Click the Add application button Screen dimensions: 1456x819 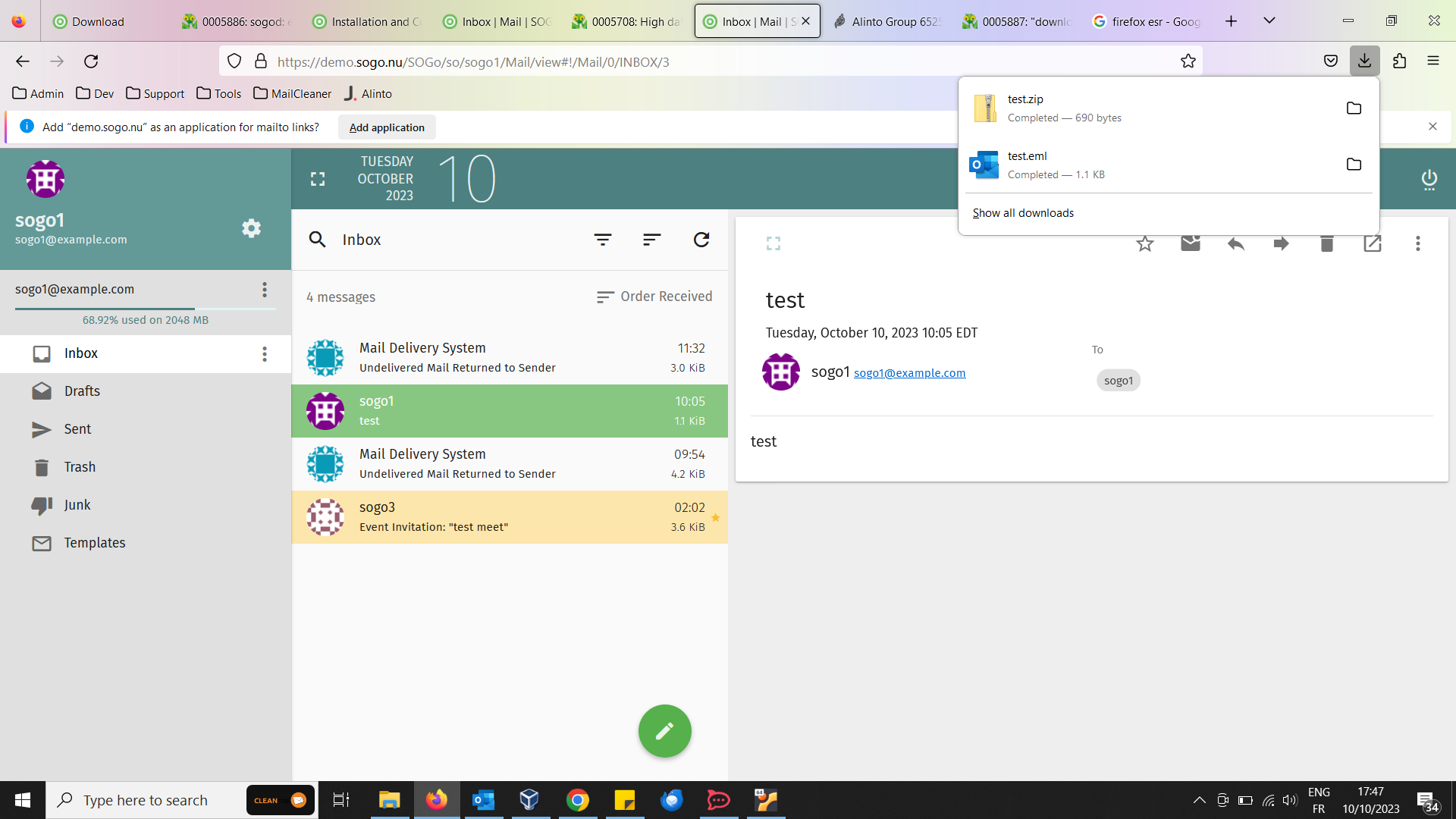387,127
